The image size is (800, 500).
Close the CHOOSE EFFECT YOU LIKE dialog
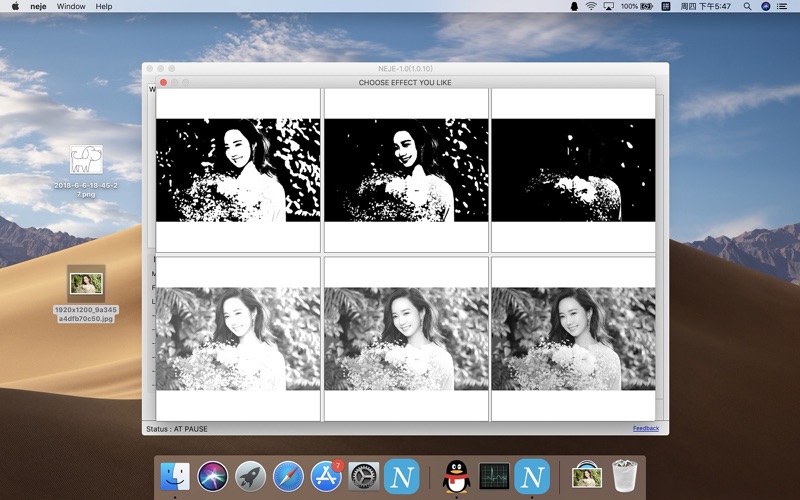[163, 82]
